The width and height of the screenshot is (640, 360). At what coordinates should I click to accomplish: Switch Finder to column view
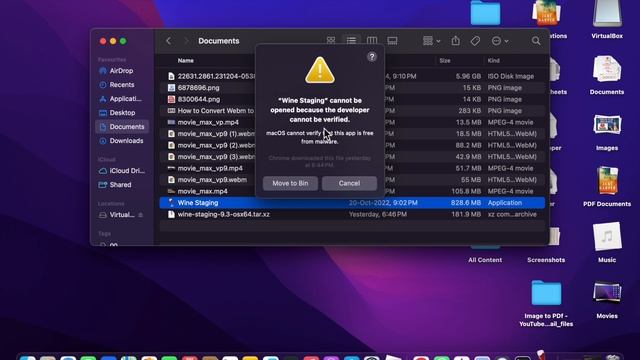(371, 41)
